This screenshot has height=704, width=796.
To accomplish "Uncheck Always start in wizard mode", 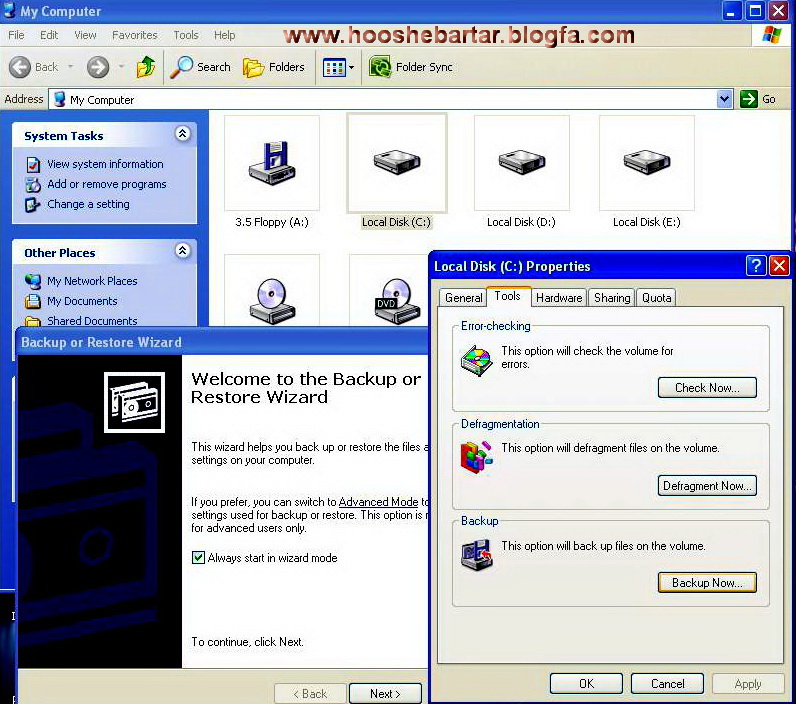I will [199, 558].
